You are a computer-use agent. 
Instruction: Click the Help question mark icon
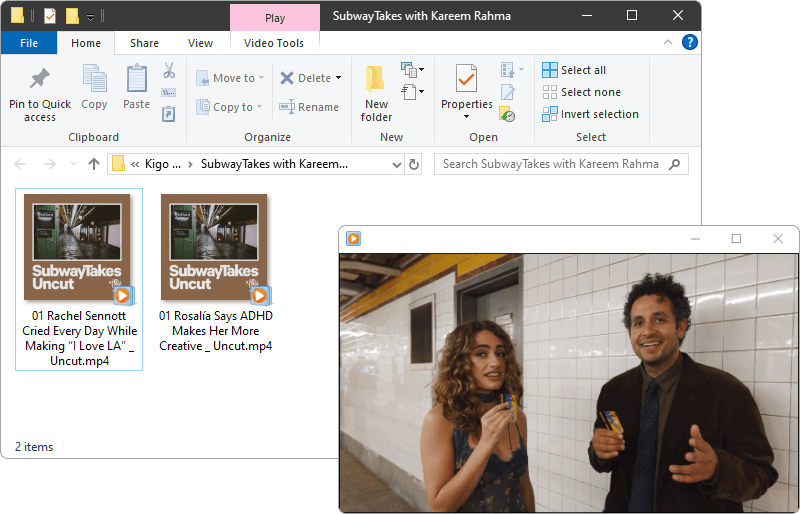pos(689,42)
